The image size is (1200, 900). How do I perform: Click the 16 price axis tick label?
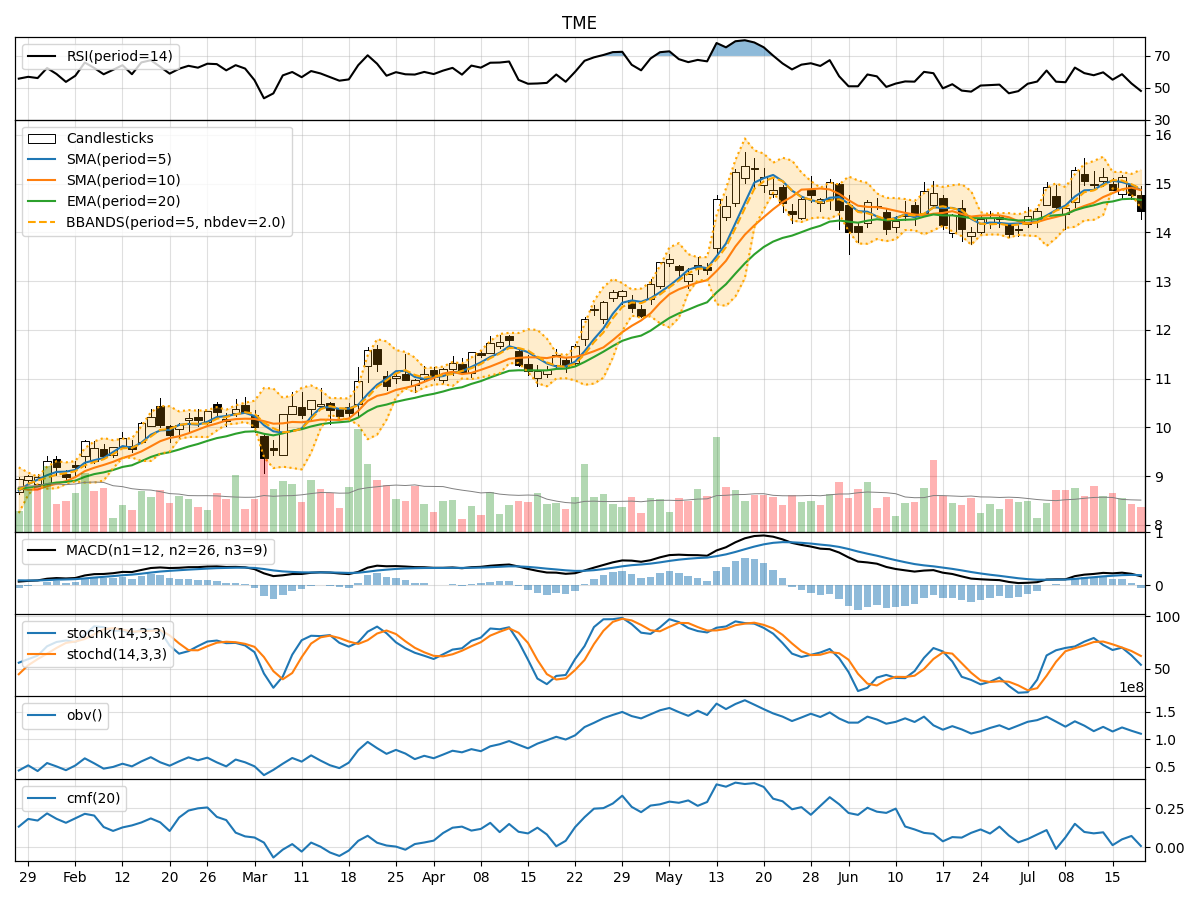[1164, 135]
